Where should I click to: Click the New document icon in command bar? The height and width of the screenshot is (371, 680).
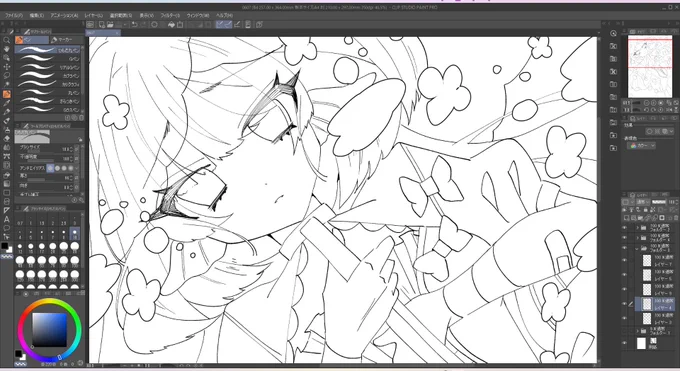click(x=101, y=25)
